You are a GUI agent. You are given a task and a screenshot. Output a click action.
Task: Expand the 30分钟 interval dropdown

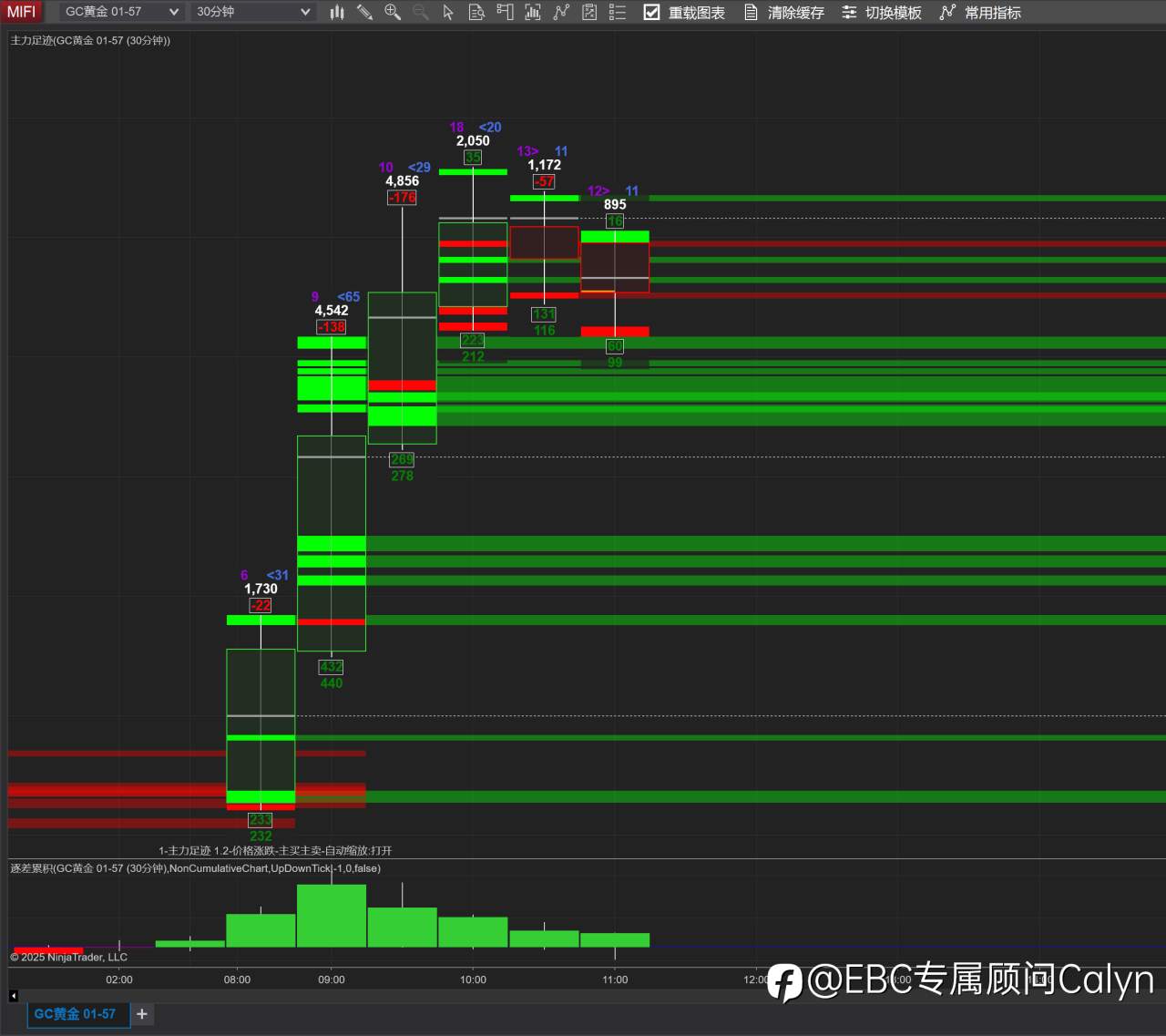pyautogui.click(x=253, y=12)
